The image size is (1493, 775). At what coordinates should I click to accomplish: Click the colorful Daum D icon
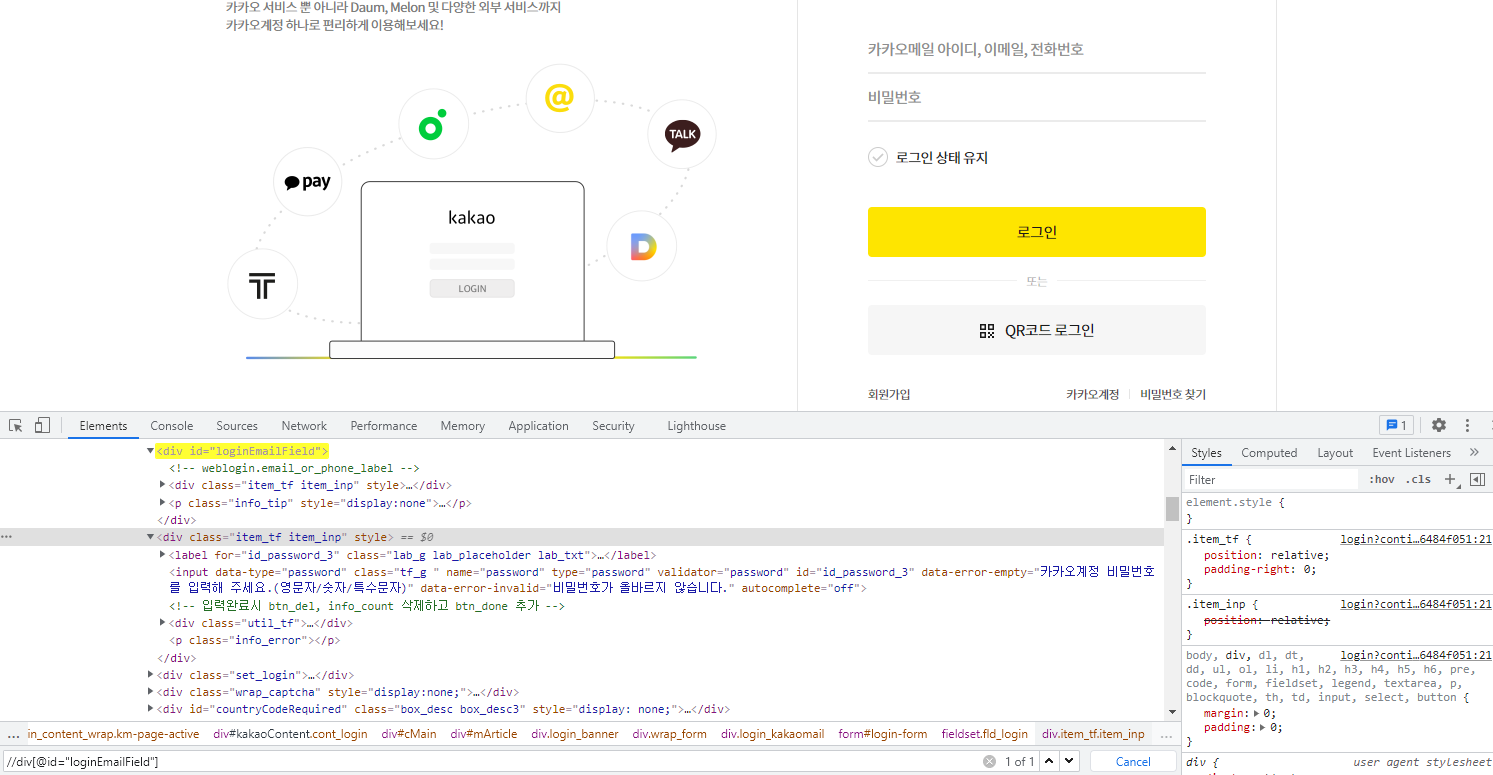pos(642,245)
